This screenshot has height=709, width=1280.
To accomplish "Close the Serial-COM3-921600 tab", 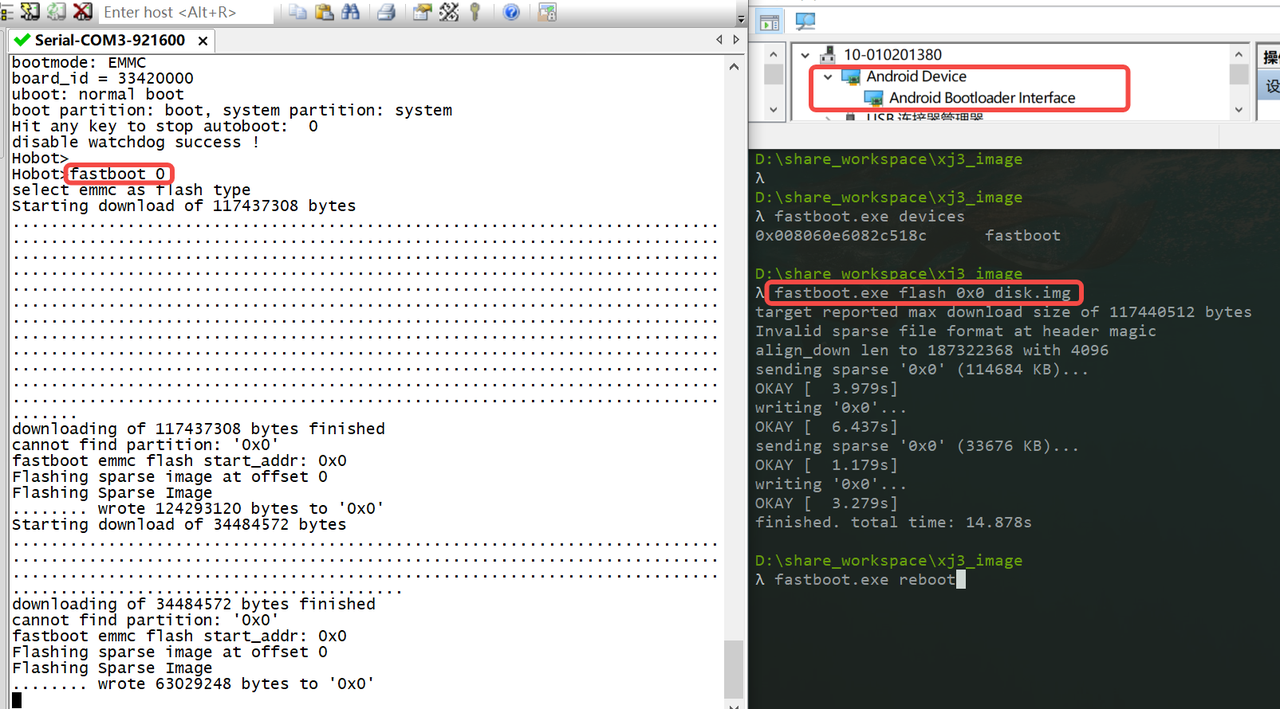I will (x=202, y=40).
